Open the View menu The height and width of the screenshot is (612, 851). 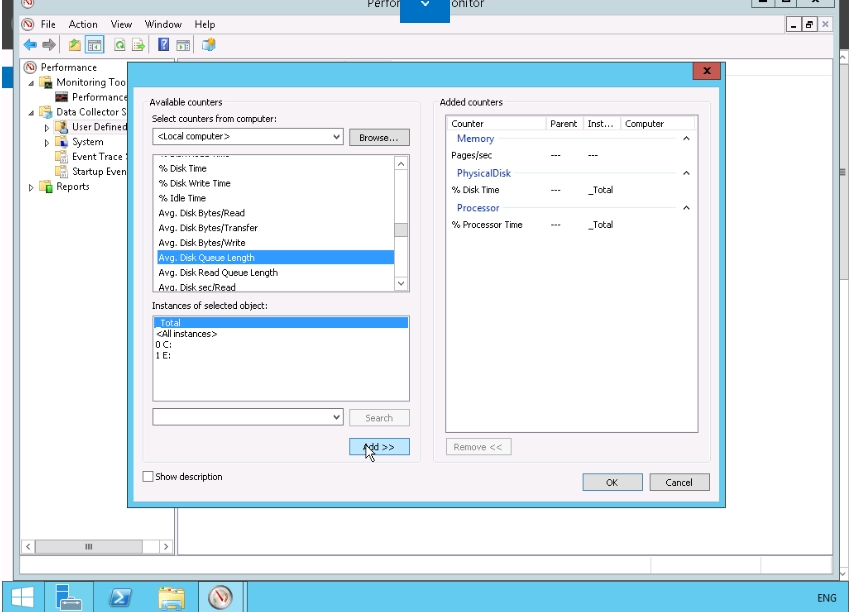(x=121, y=24)
